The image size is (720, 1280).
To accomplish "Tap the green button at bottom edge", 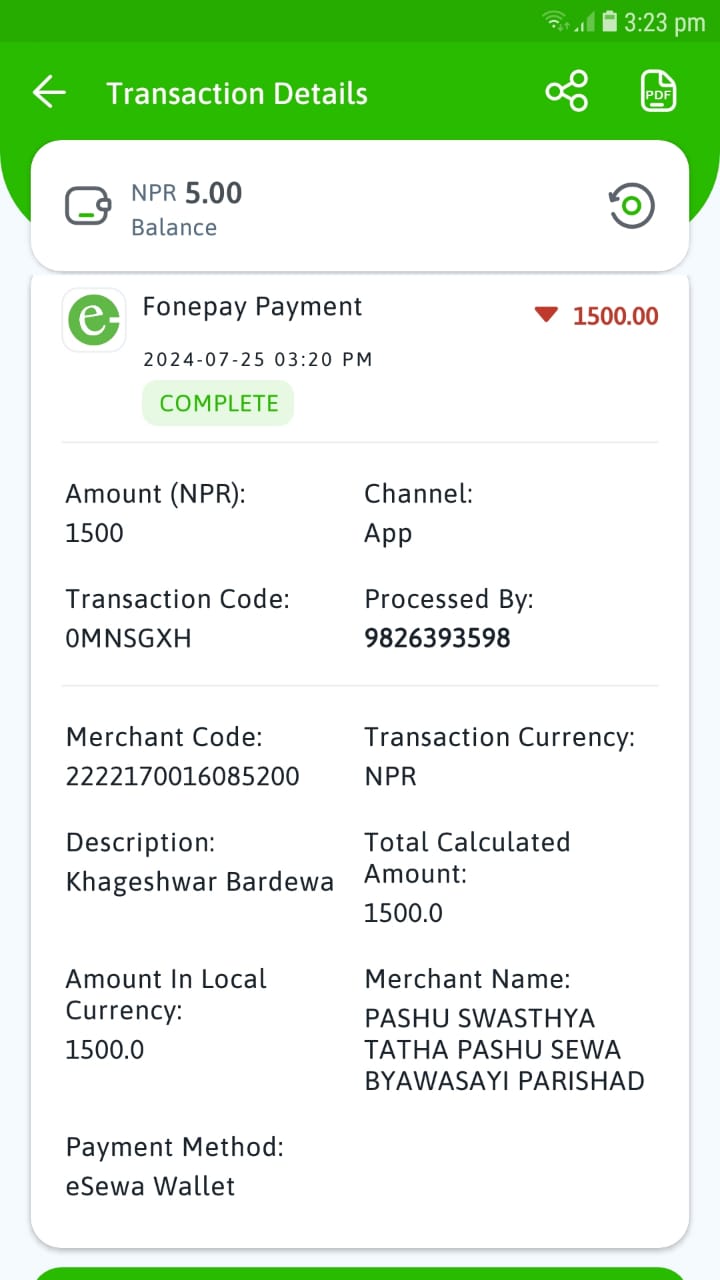I will tap(360, 1273).
